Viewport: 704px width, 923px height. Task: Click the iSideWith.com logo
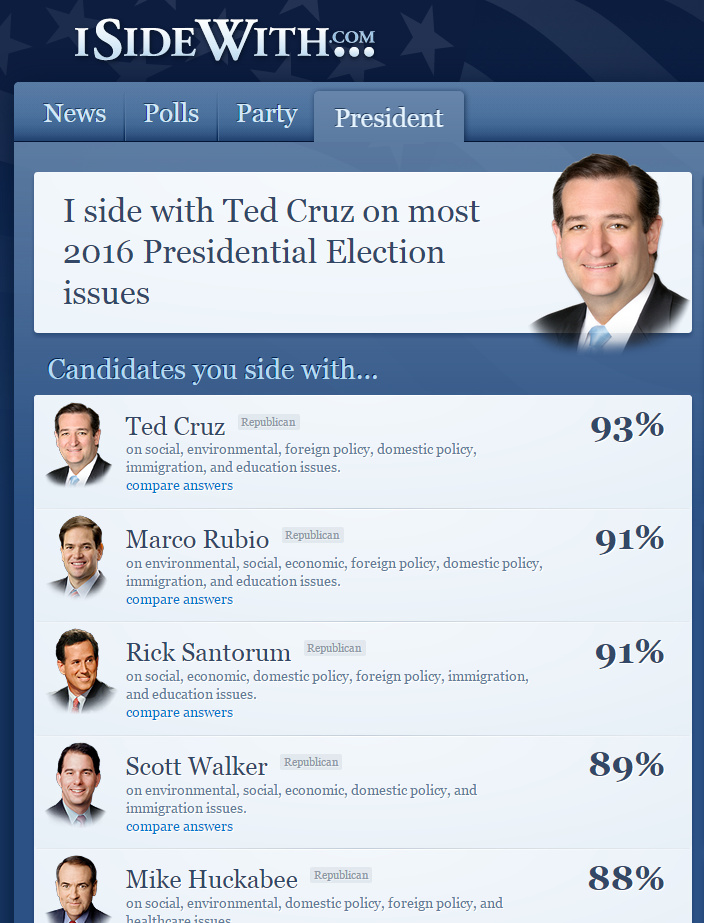(x=224, y=40)
